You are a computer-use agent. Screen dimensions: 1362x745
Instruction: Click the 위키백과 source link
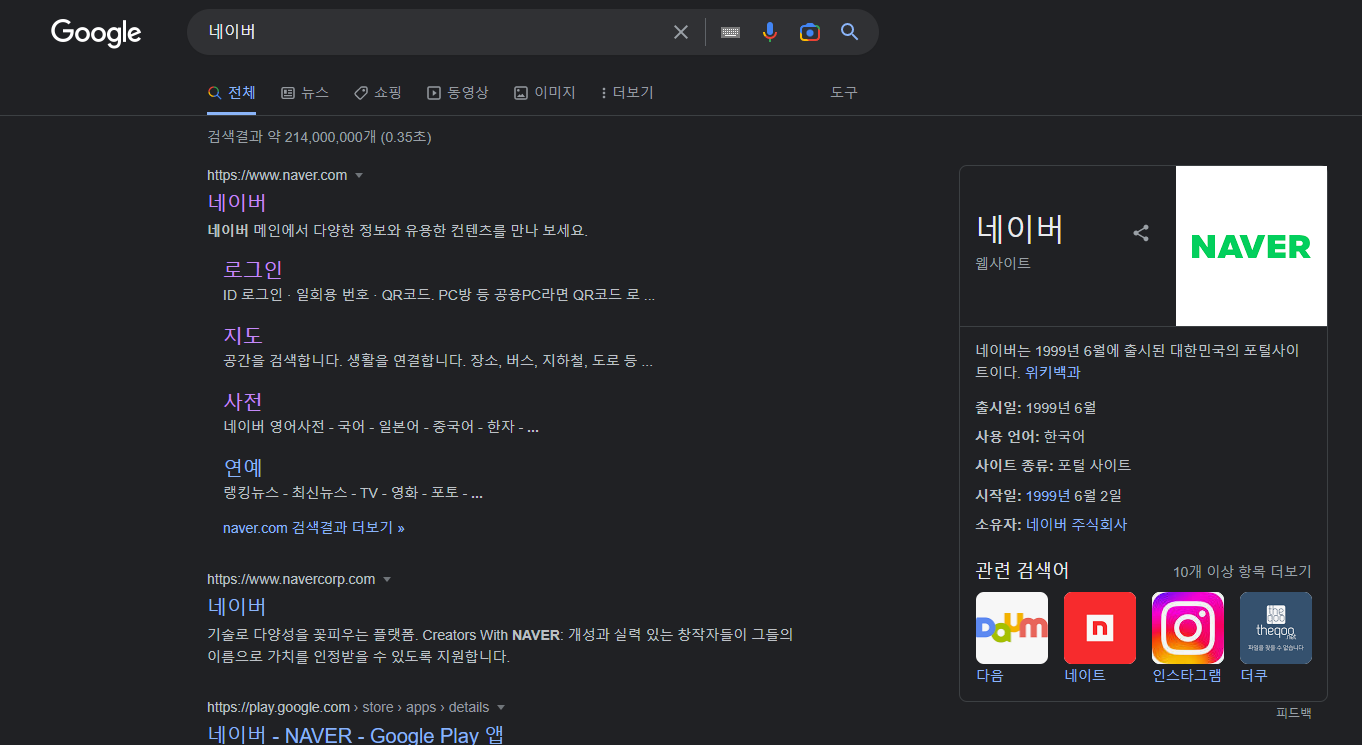tap(1053, 372)
